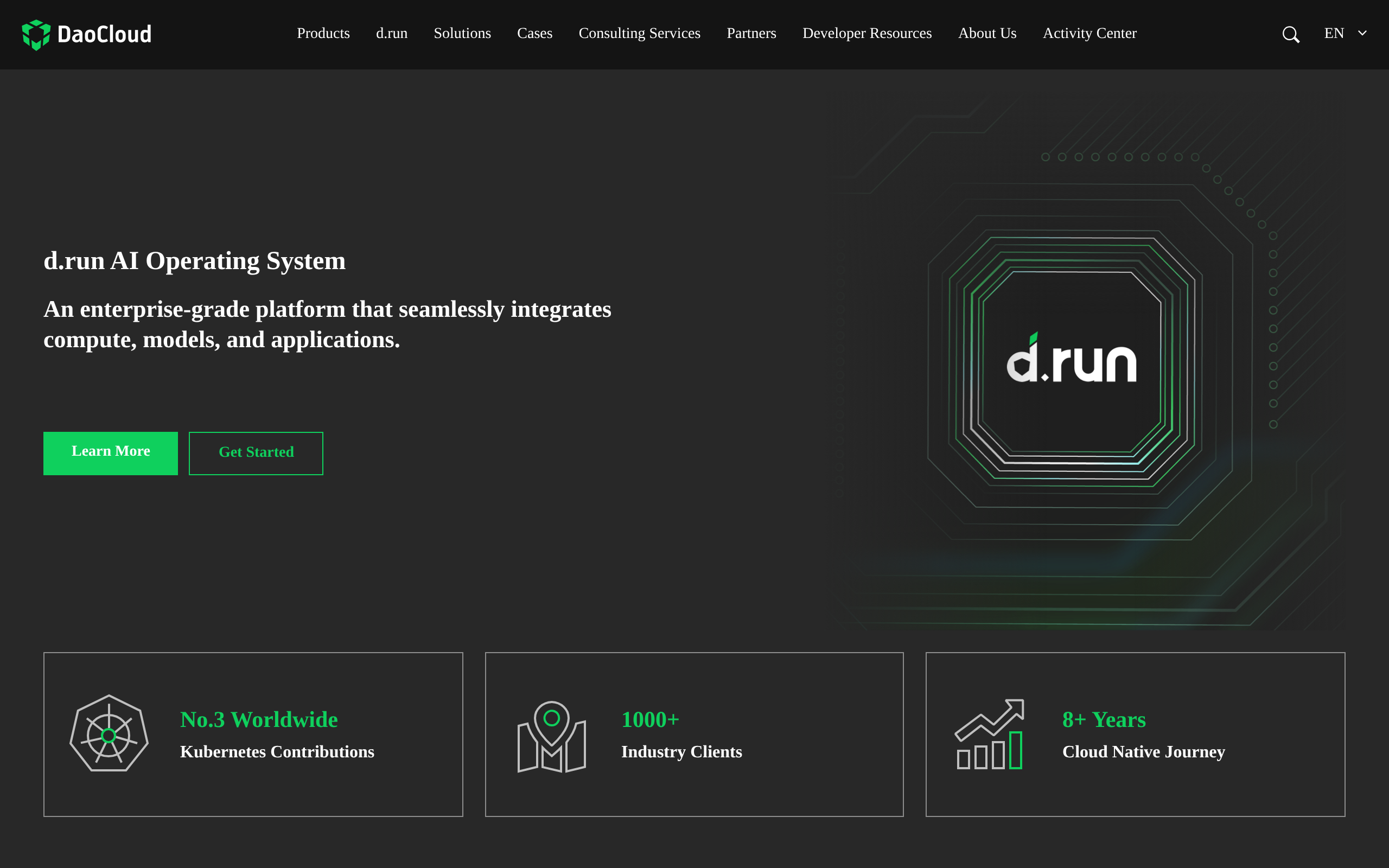Screen dimensions: 1389x868
Task: Open the Products menu
Action: [323, 33]
